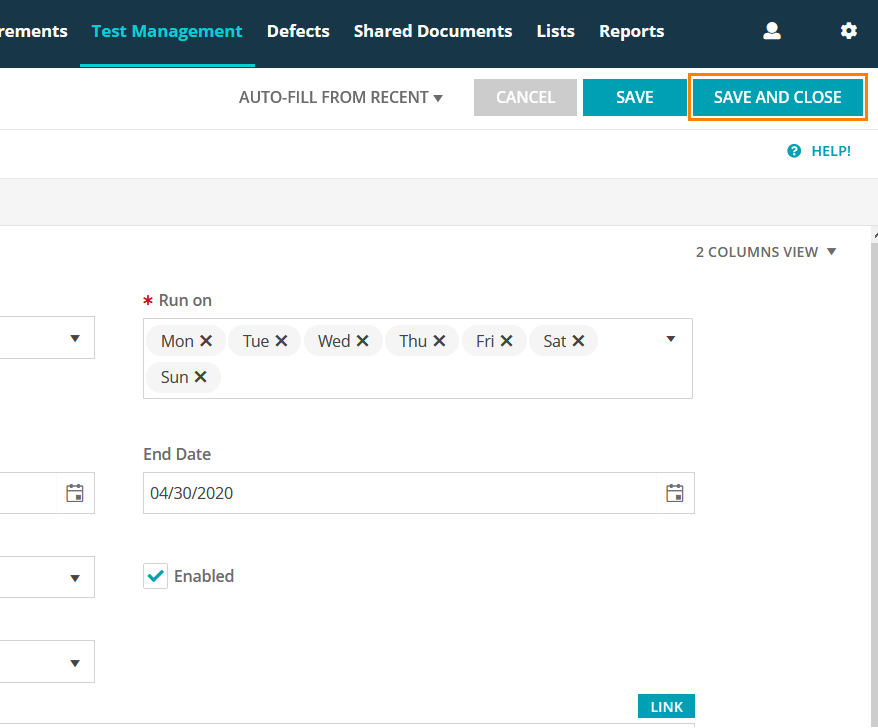Expand the Run on days dropdown
Viewport: 878px width, 728px height.
pos(671,340)
